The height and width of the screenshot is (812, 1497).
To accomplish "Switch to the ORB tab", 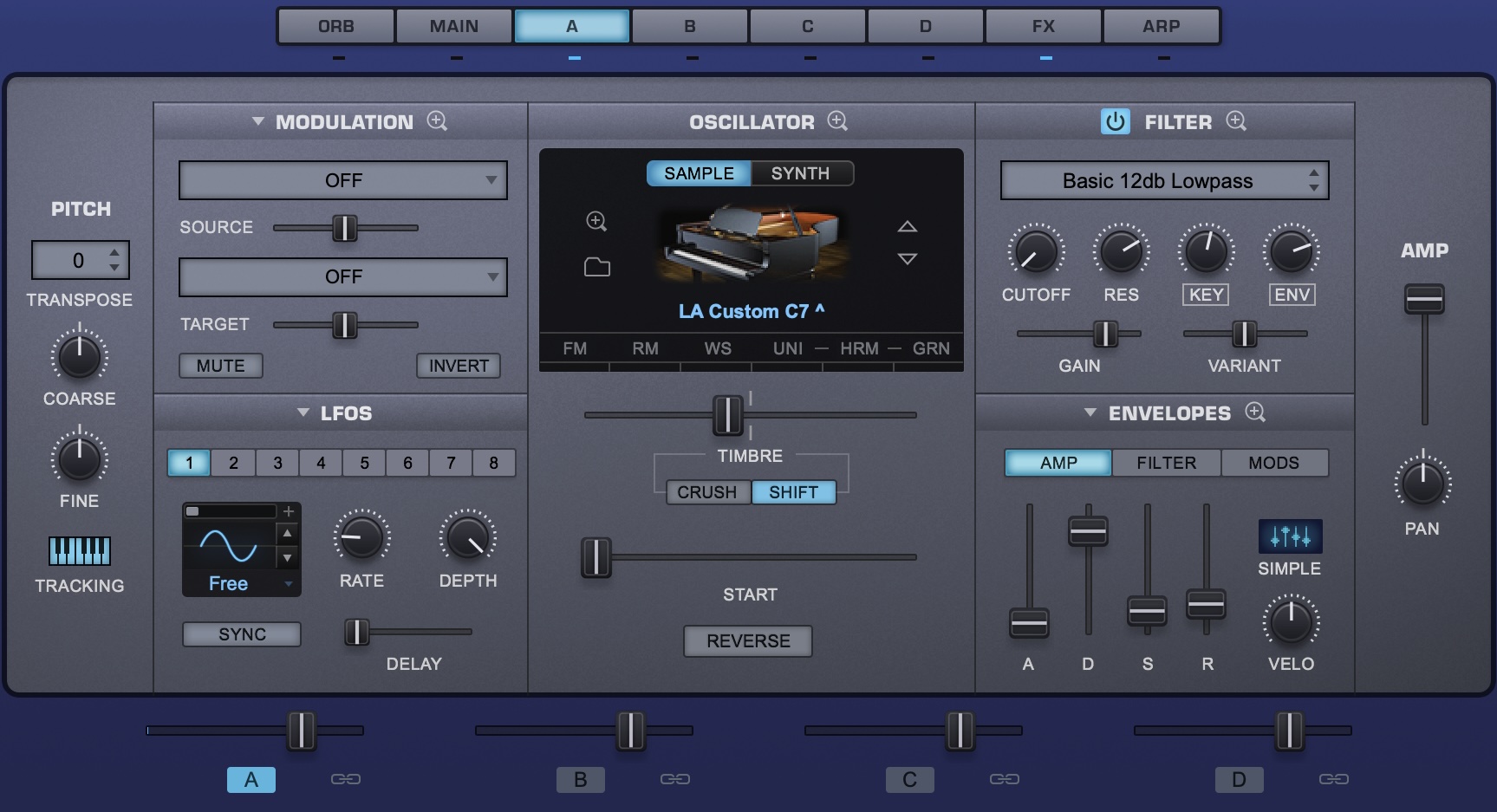I will point(336,26).
